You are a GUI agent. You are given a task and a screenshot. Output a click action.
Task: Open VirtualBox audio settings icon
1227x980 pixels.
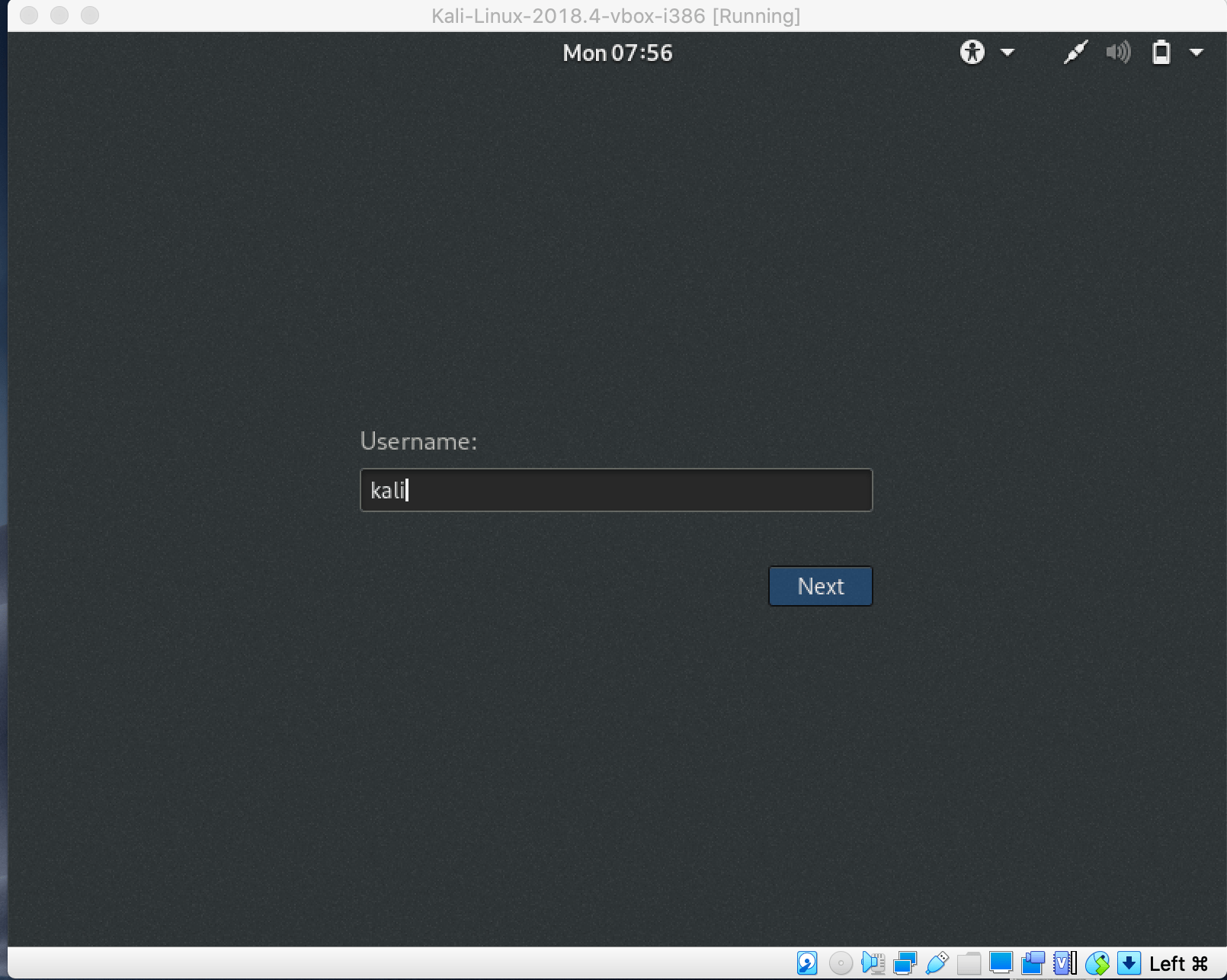point(873,963)
